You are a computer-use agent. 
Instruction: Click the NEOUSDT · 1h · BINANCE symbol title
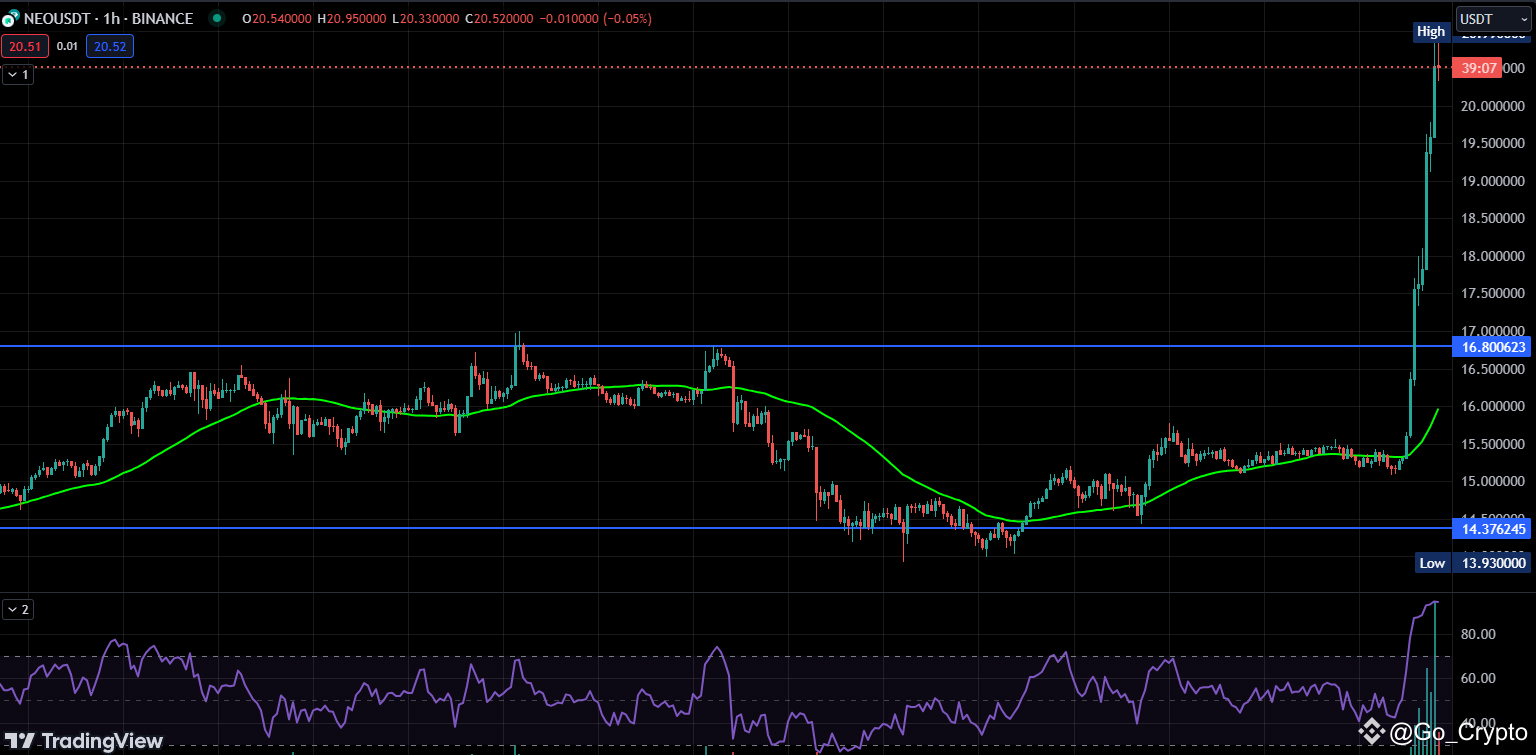point(108,18)
